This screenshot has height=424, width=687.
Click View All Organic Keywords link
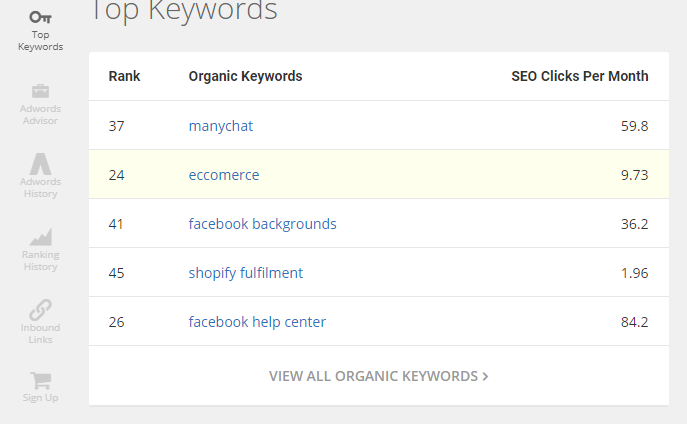(379, 376)
